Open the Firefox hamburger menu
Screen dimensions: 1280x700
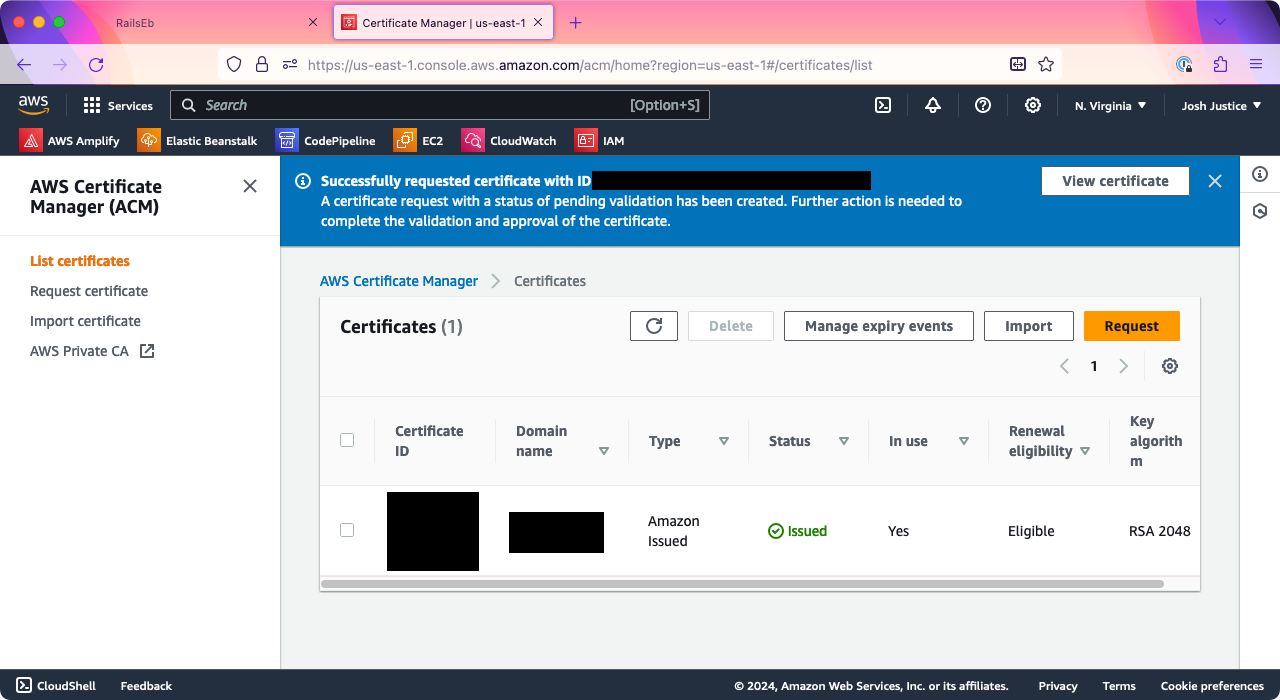tap(1256, 64)
